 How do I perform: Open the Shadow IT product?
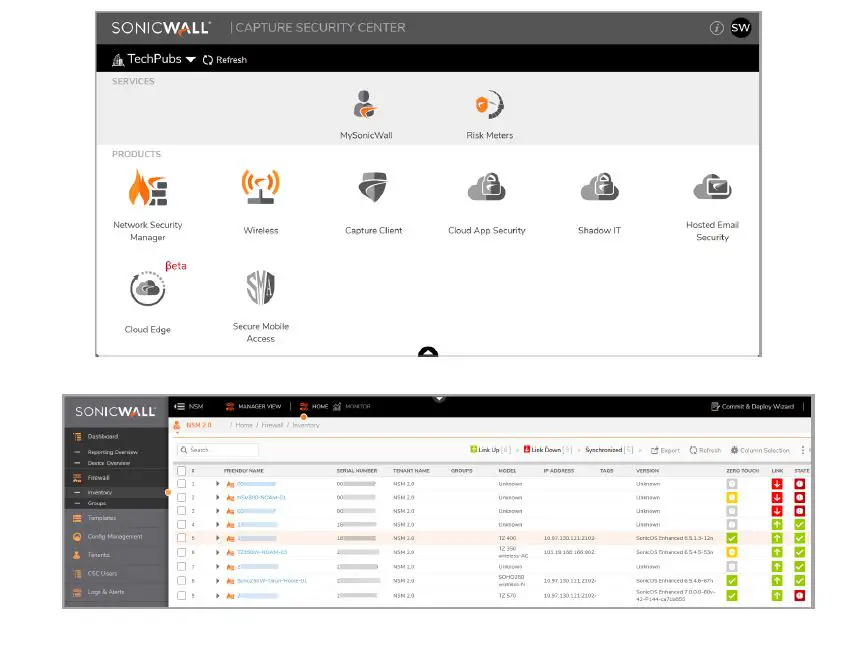599,187
